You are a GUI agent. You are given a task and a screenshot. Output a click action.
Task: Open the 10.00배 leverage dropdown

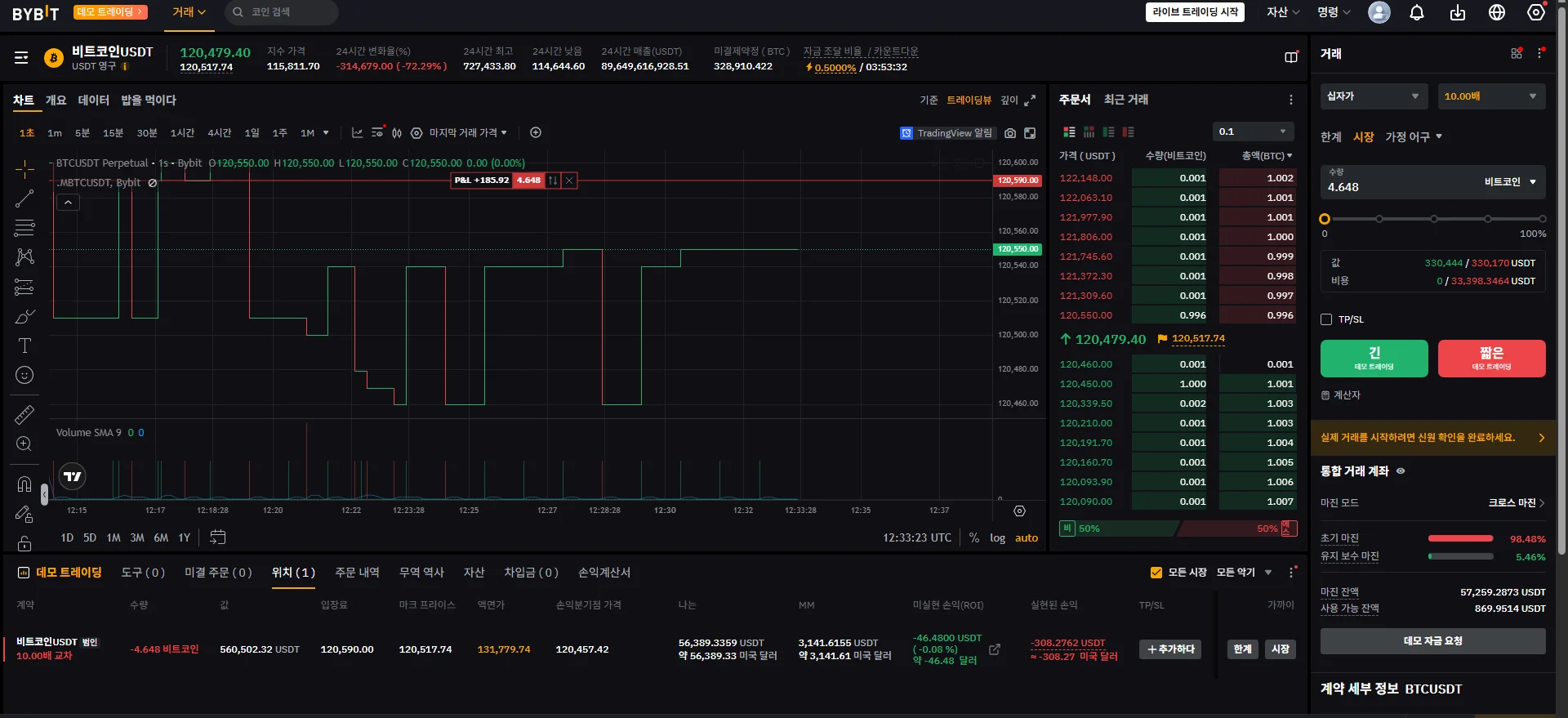[1491, 96]
